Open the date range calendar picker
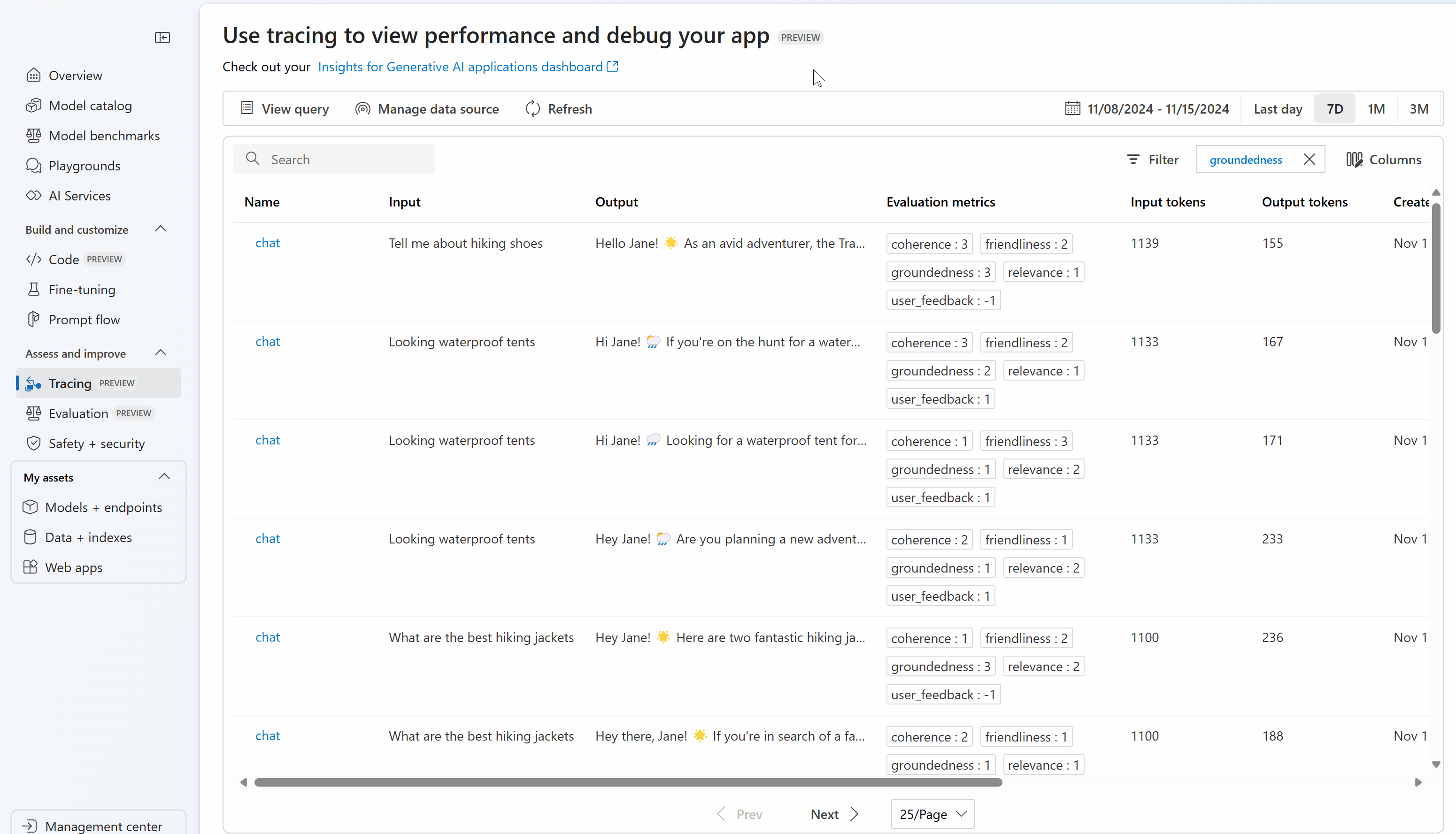Viewport: 1456px width, 834px height. pos(1072,108)
